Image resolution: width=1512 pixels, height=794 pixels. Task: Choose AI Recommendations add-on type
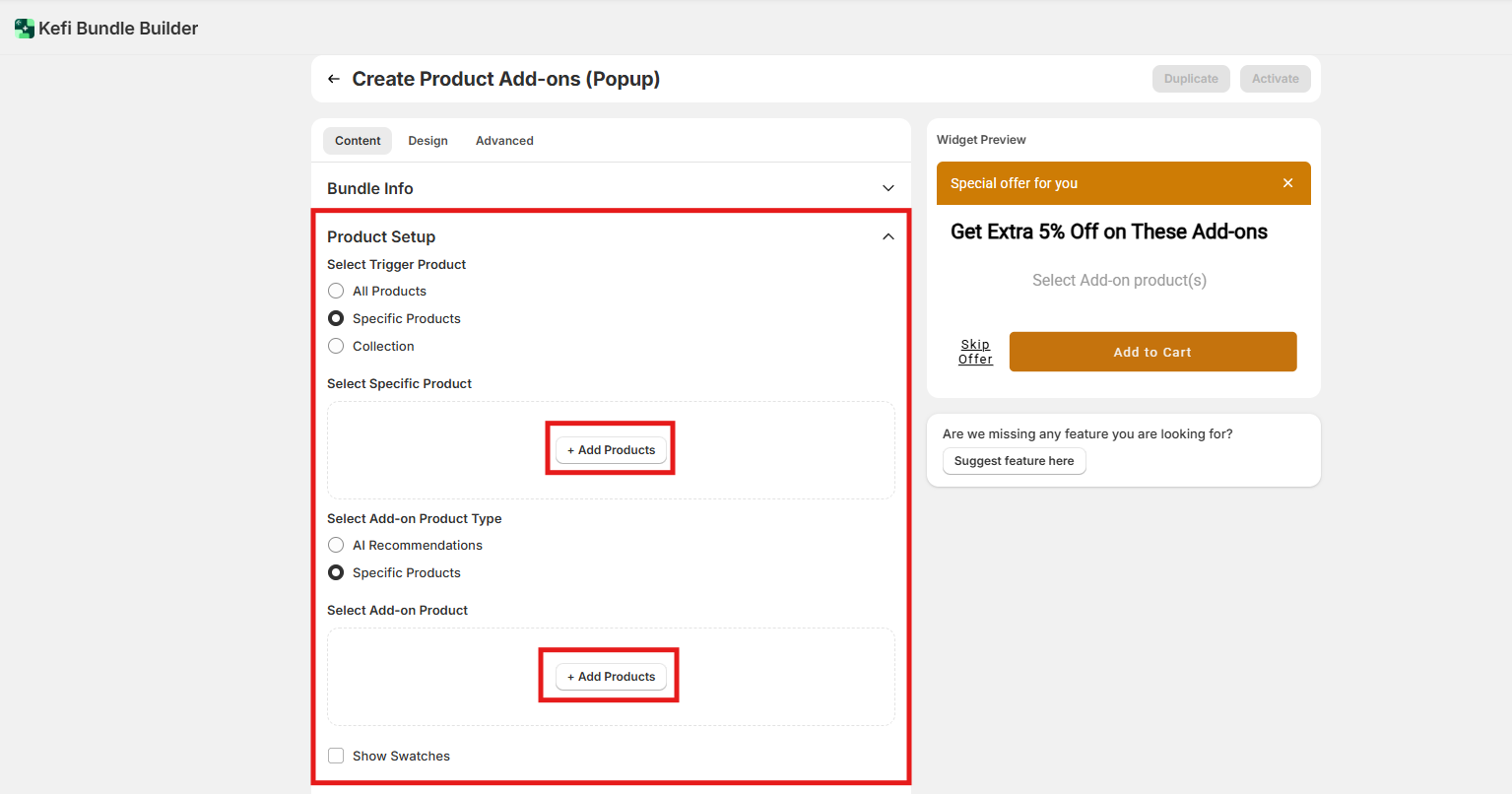336,545
